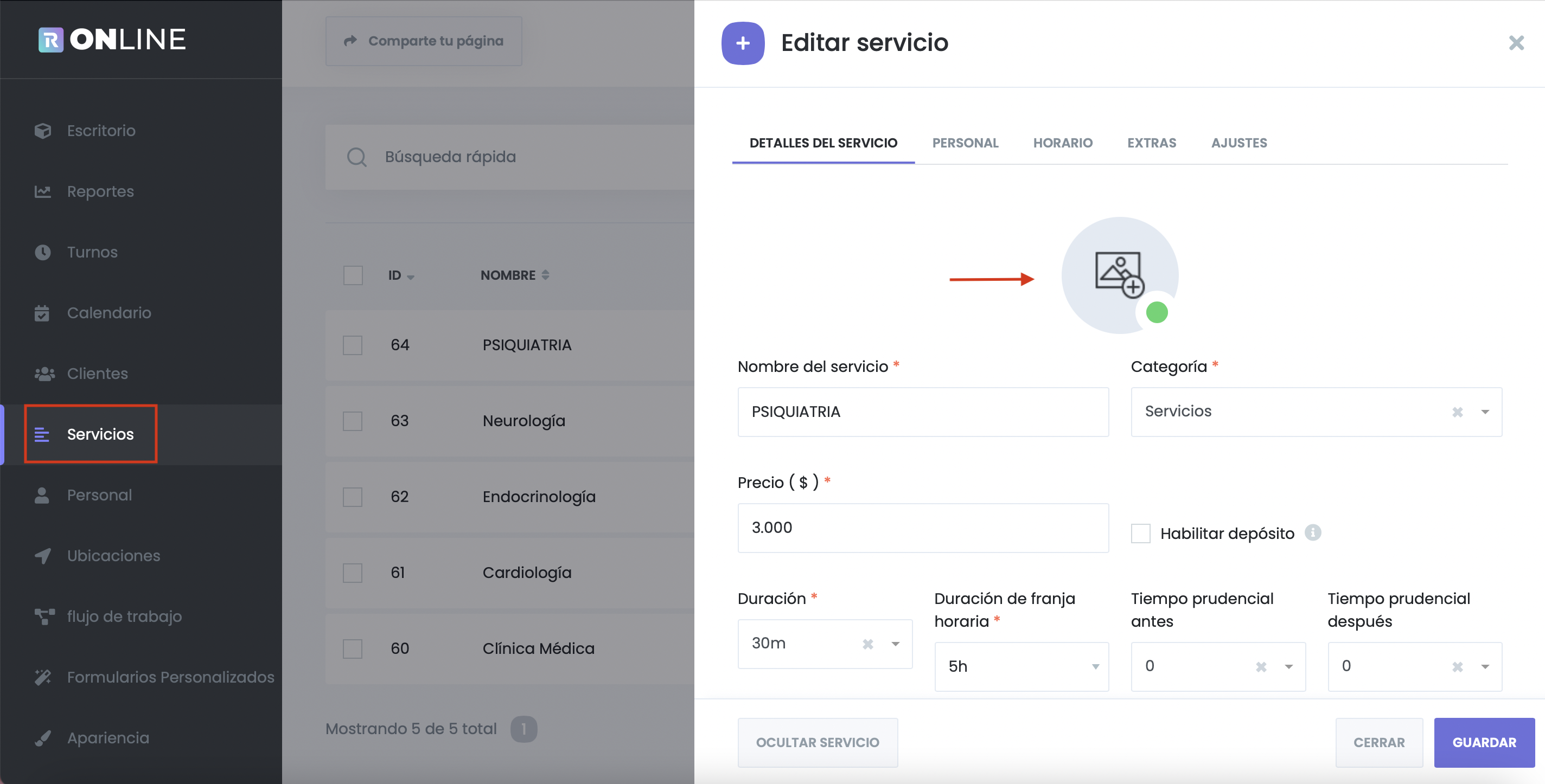This screenshot has height=784, width=1545.
Task: Check the PSIQUIATRIA row checkbox
Action: coord(353,345)
